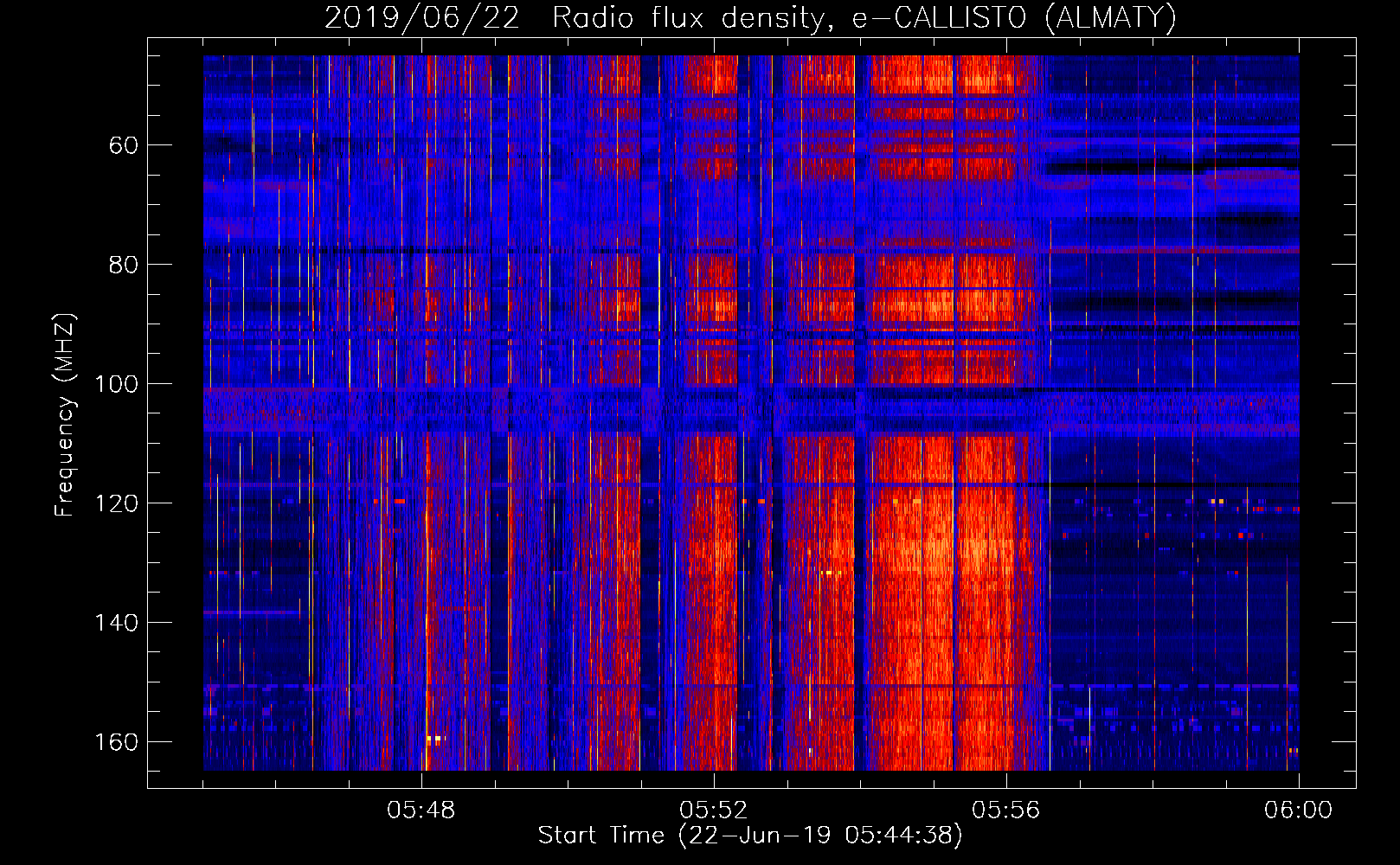
Task: Click the 100 MHz frequency tick label
Action: [116, 384]
